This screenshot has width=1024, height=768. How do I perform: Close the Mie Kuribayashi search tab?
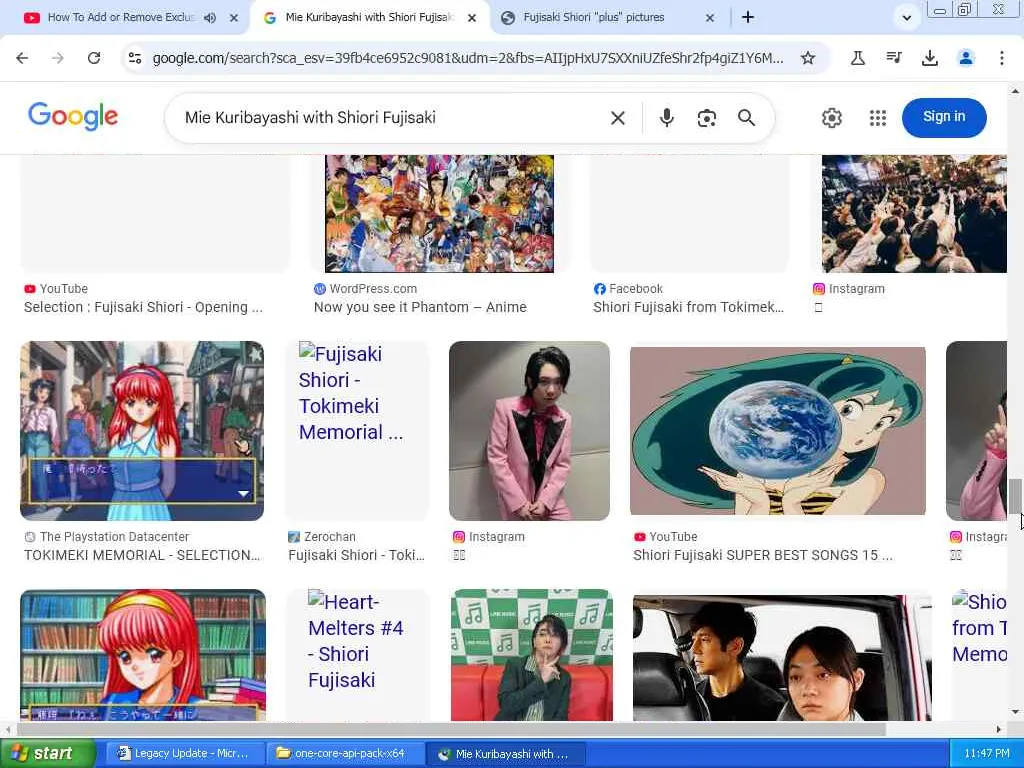pos(472,18)
